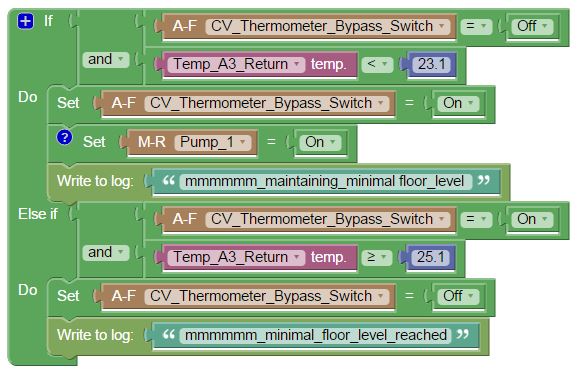588x370 pixels.
Task: Open the Off value dropdown in If condition
Action: pos(532,26)
